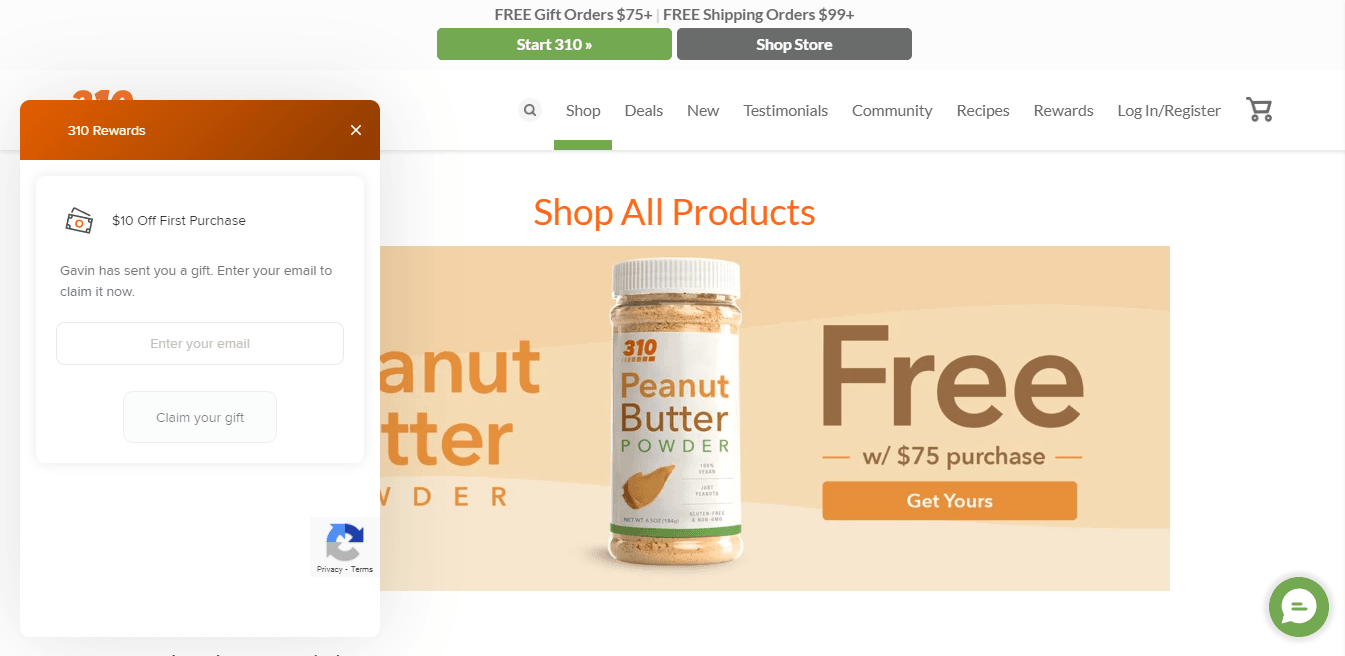Screen dimensions: 1345x656
Task: Go to the New products page
Action: coord(703,111)
